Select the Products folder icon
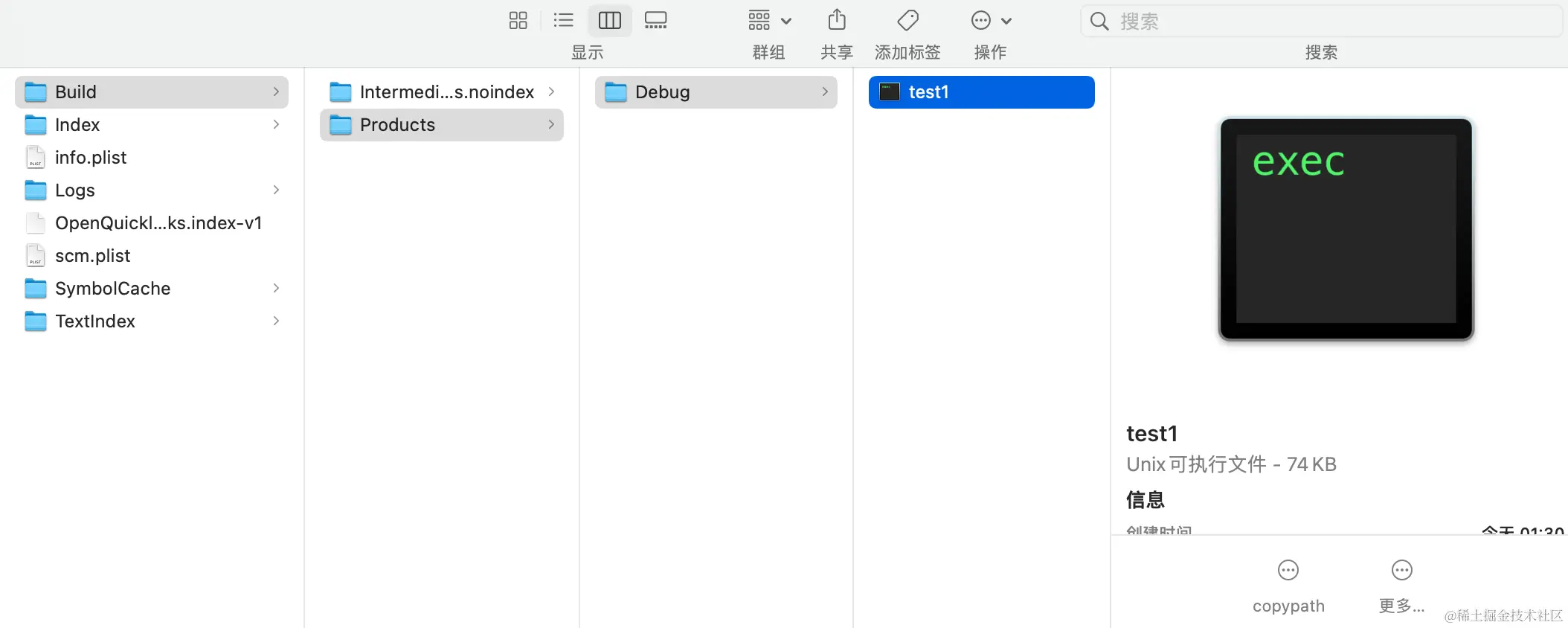The height and width of the screenshot is (628, 1568). pos(341,125)
